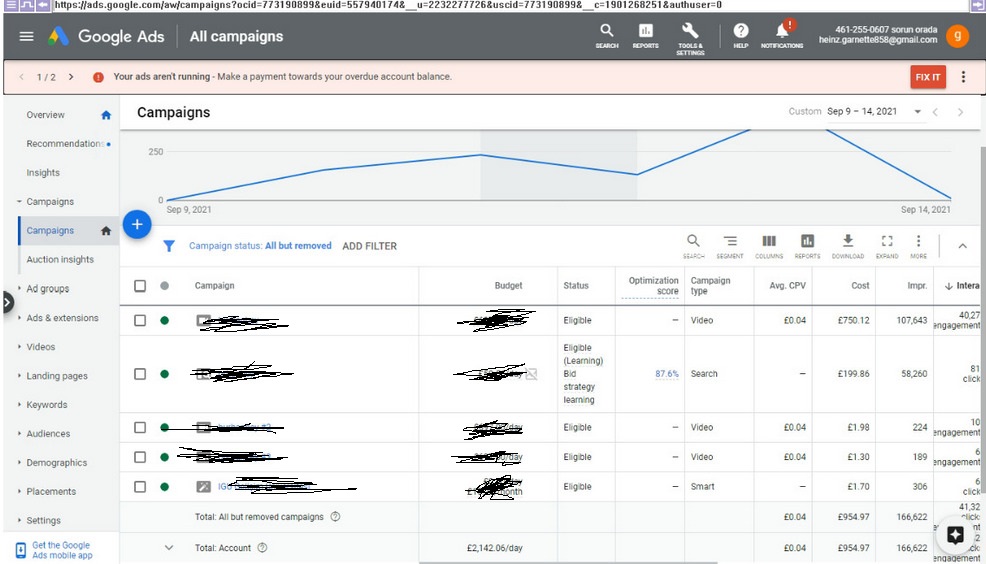Viewport: 986px width, 564px height.
Task: Open the Segment tool
Action: pos(729,246)
